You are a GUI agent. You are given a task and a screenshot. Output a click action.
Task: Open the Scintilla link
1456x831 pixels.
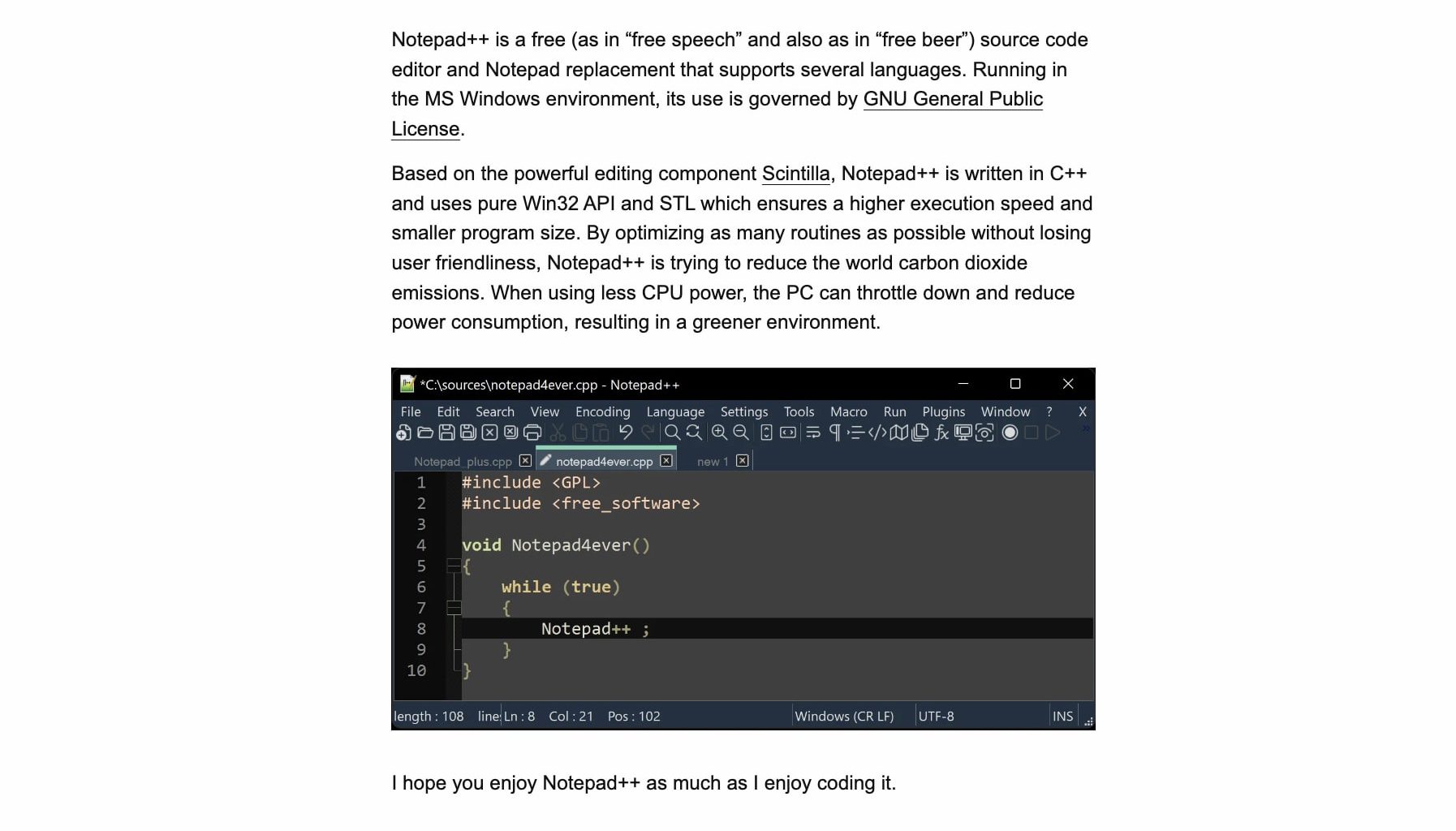[x=795, y=173]
